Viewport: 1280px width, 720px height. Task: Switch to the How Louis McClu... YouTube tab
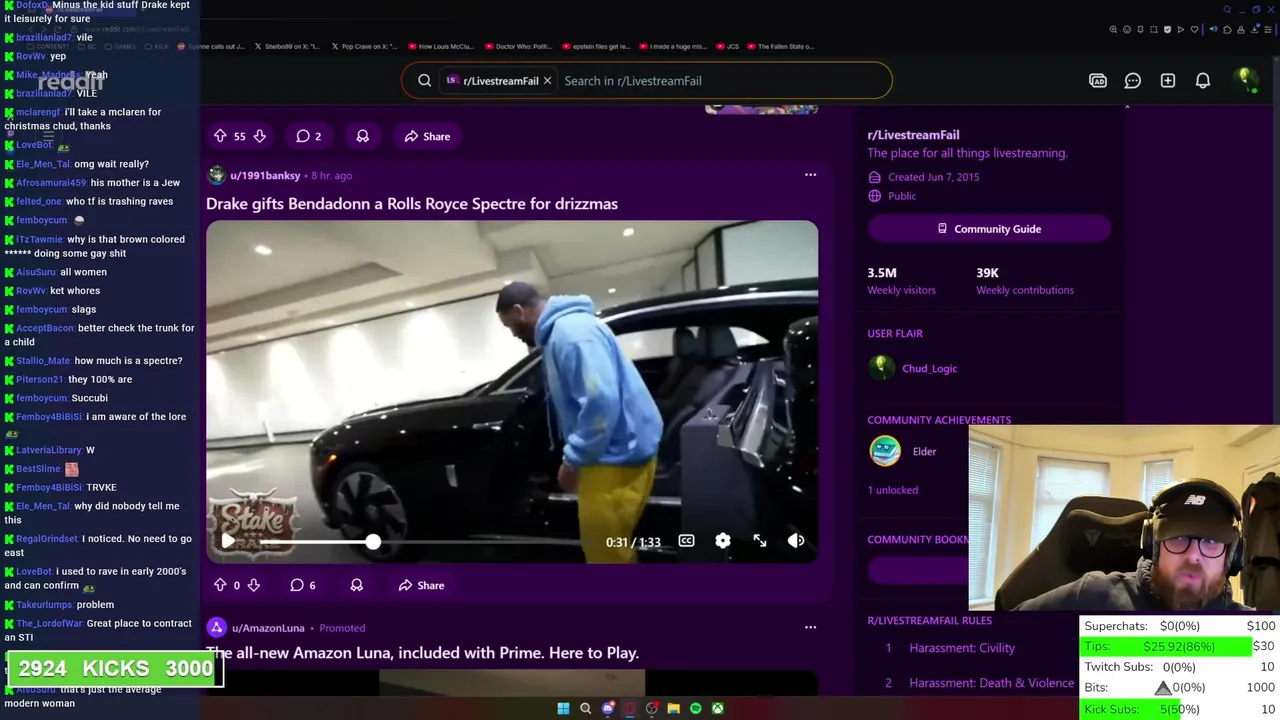(440, 46)
